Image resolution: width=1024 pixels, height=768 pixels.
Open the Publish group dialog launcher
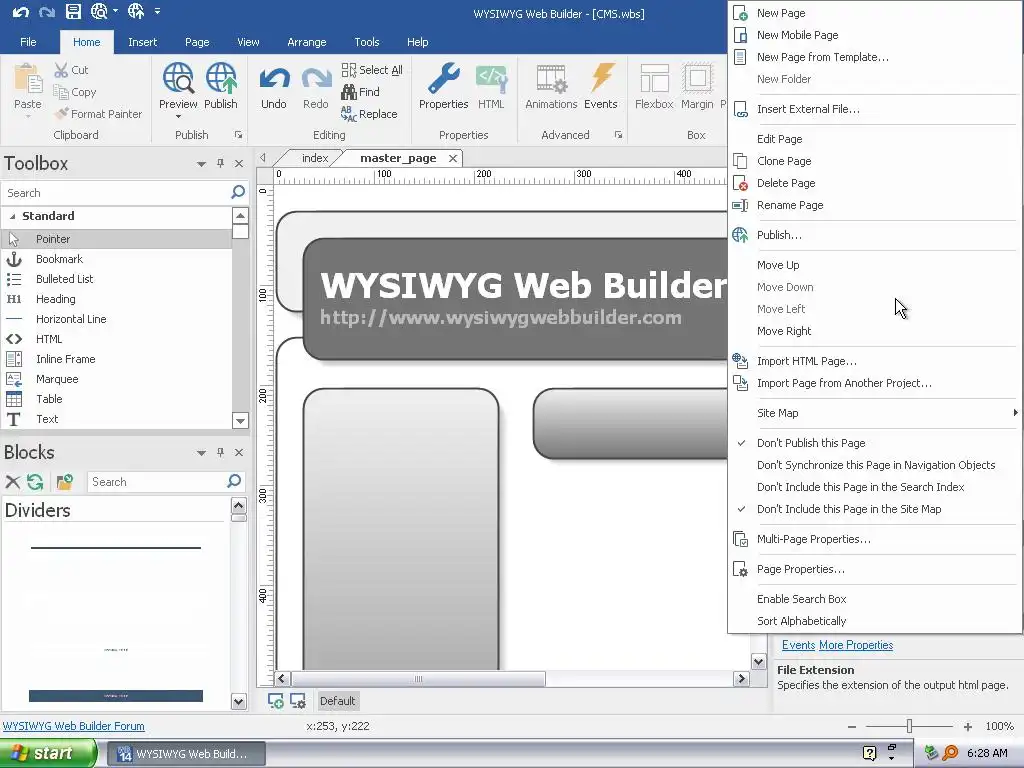coord(238,135)
